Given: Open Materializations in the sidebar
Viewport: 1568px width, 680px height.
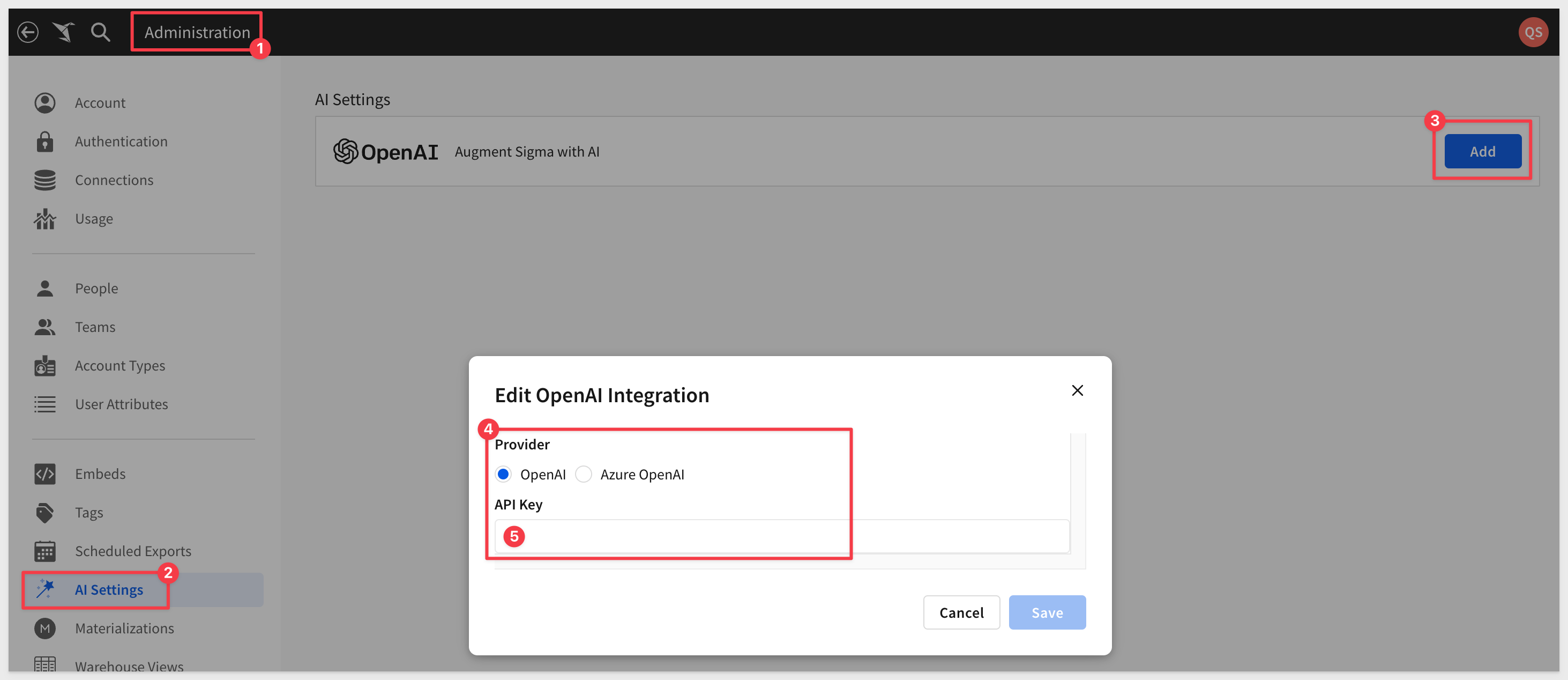Looking at the screenshot, I should 124,628.
